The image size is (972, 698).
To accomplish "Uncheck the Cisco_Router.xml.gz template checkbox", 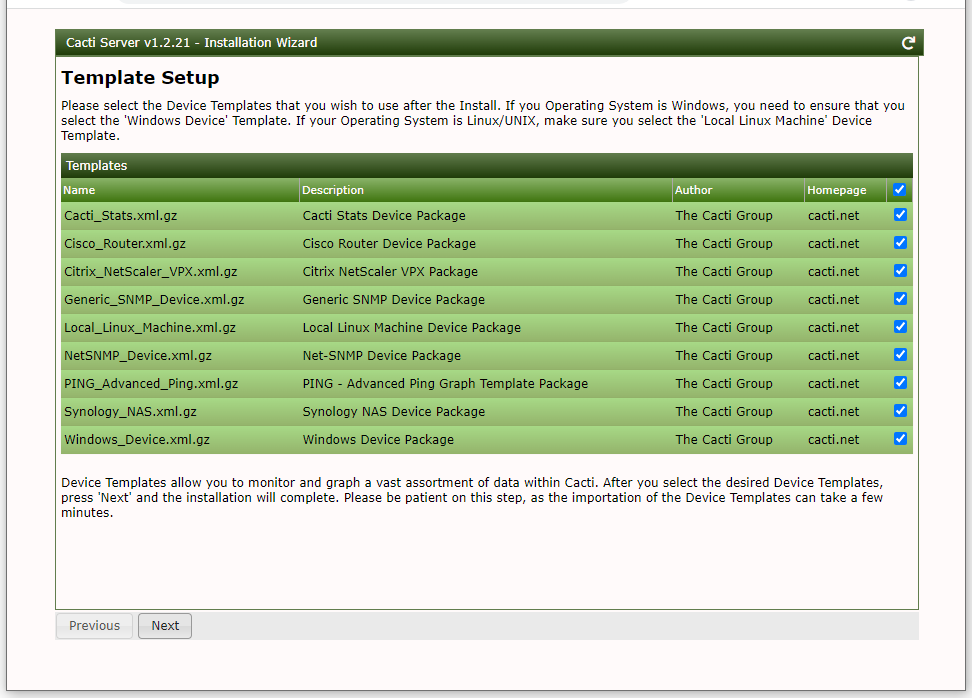I will pos(900,242).
